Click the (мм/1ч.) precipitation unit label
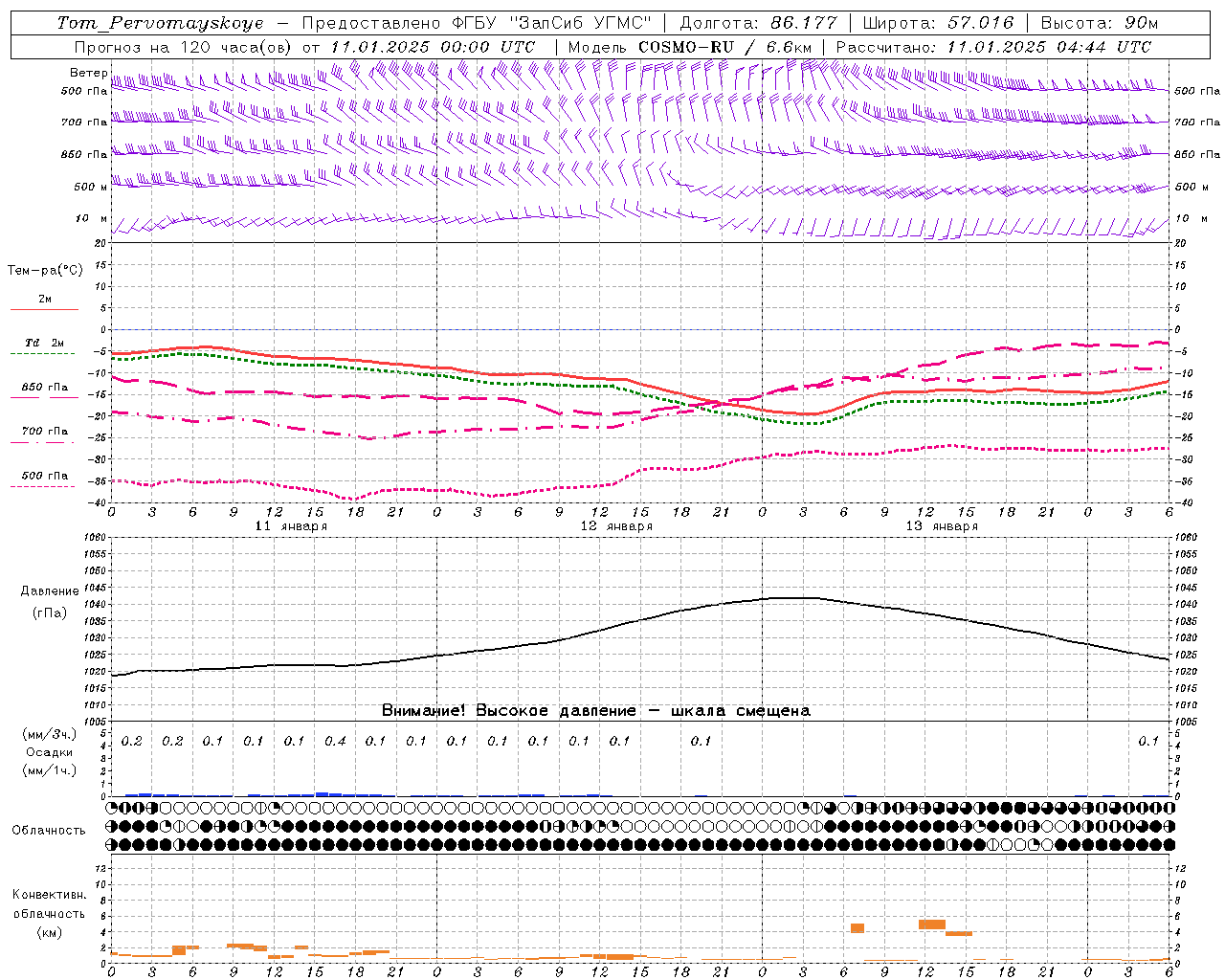 coord(50,770)
